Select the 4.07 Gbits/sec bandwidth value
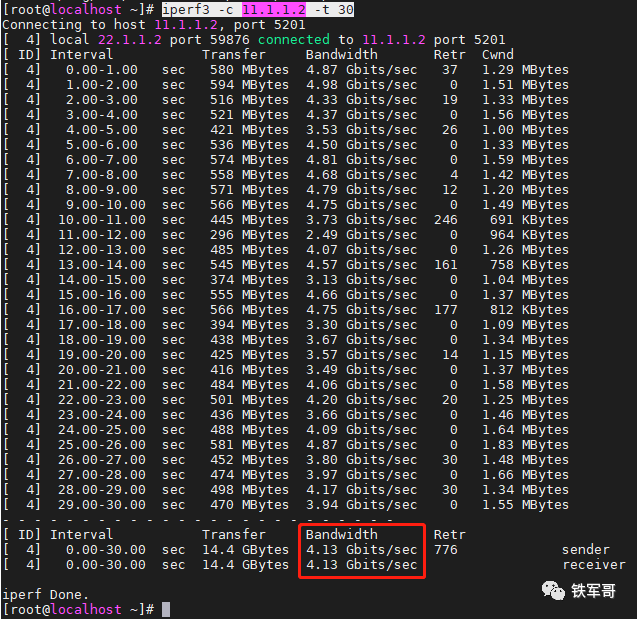 pyautogui.click(x=362, y=250)
